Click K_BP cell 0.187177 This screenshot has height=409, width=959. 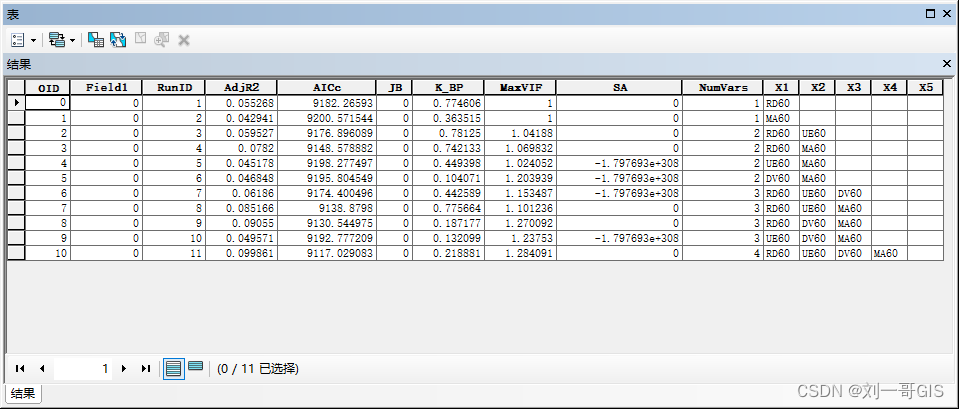click(448, 223)
